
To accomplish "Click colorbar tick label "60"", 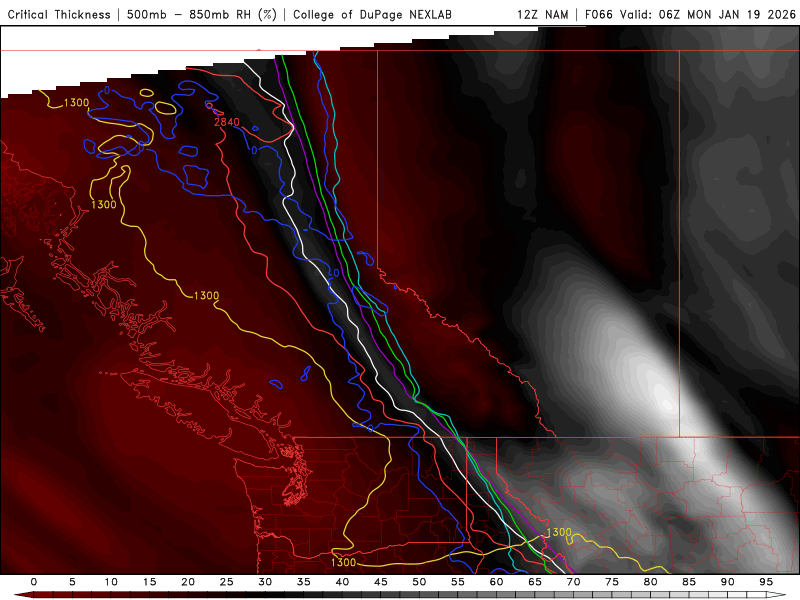I will point(496,582).
